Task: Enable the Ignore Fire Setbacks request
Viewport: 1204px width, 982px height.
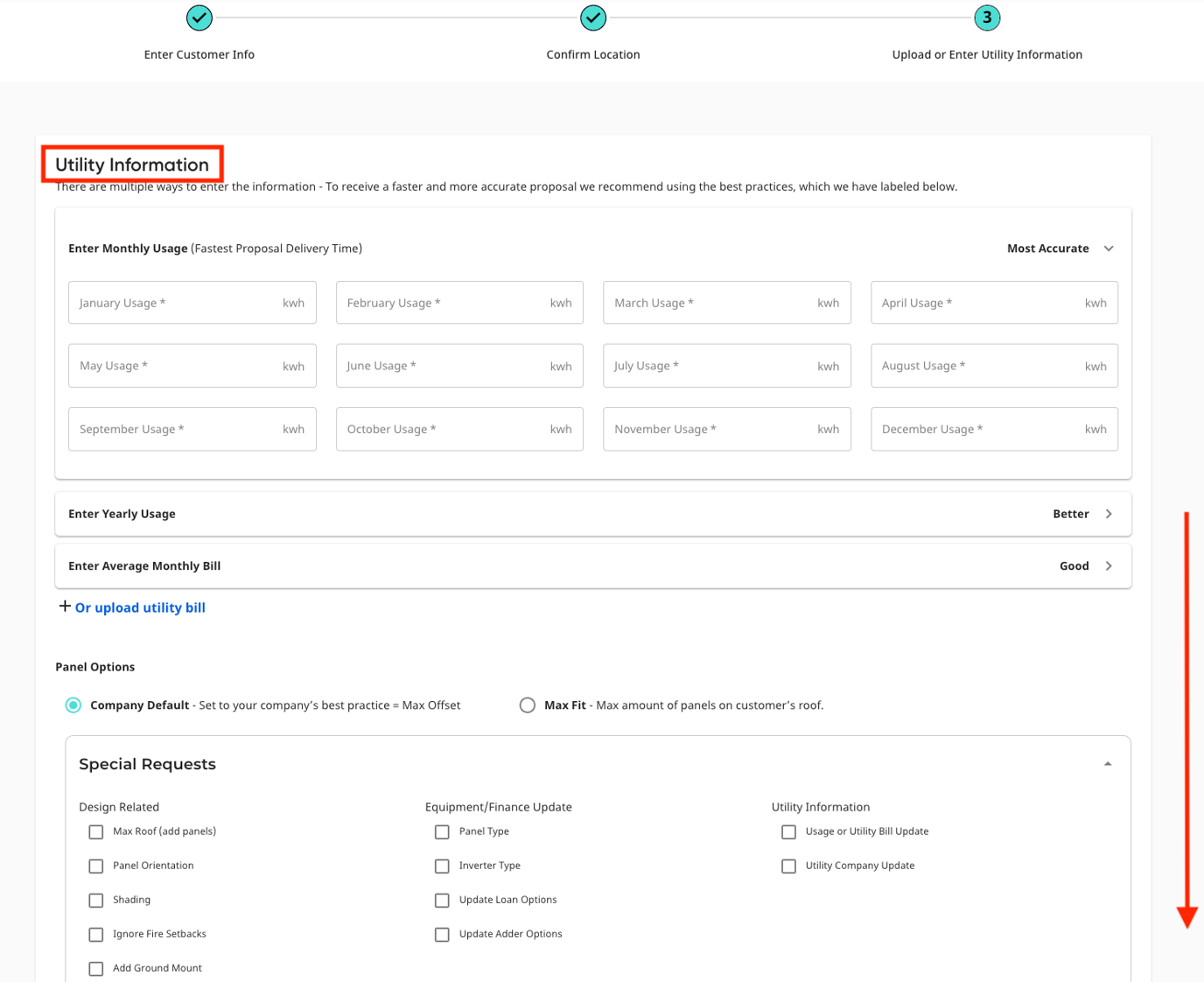Action: (95, 934)
